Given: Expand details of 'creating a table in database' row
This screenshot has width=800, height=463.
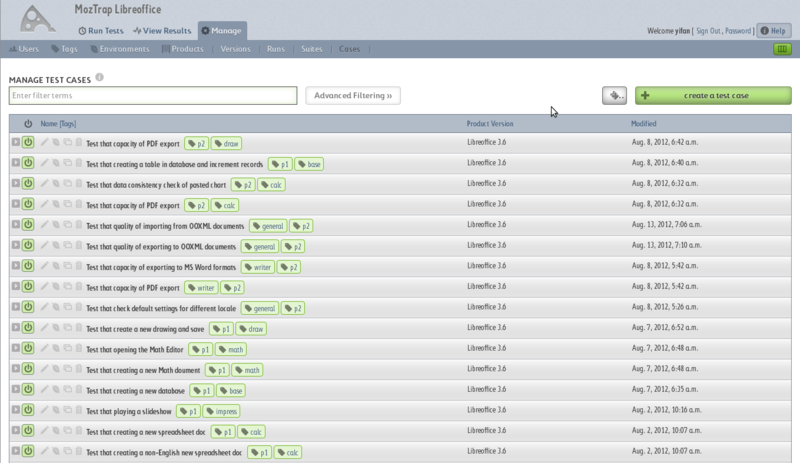Looking at the screenshot, I should click(16, 162).
